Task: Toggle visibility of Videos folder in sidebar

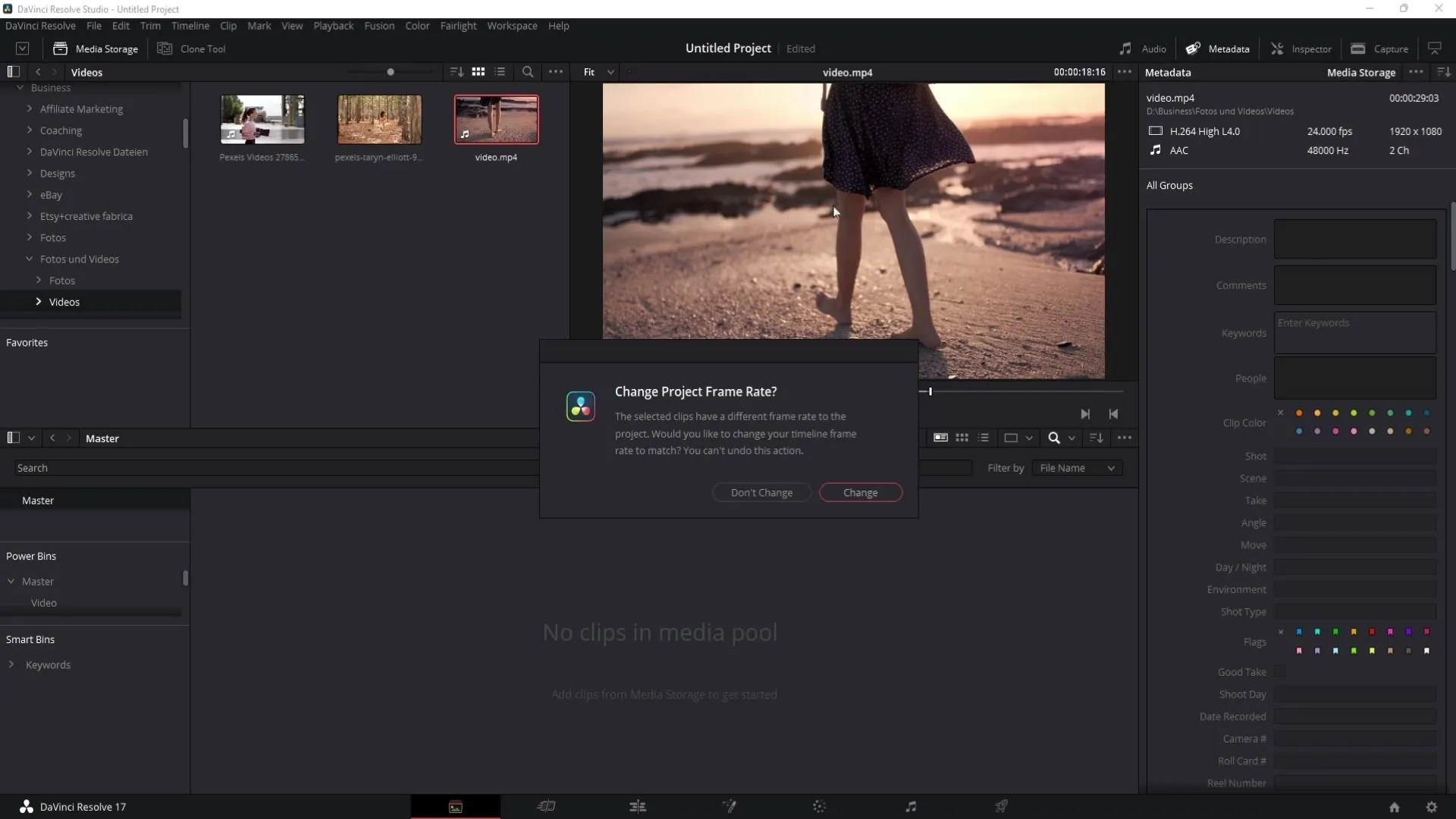Action: 38,301
